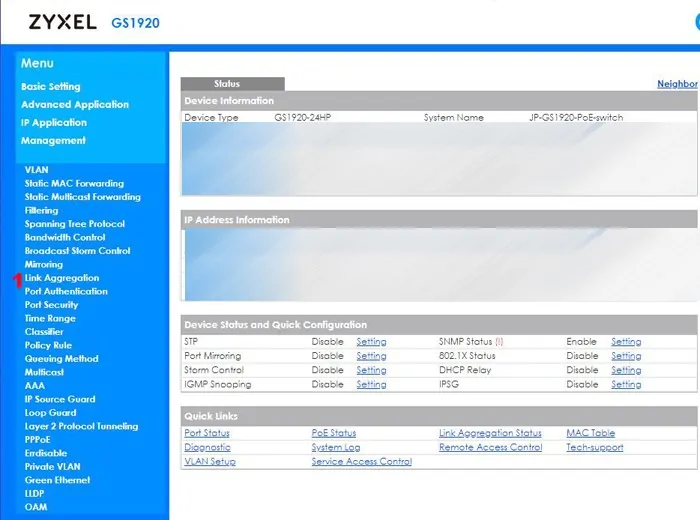Open Link Aggregation in sidebar
This screenshot has width=700, height=520.
click(62, 278)
